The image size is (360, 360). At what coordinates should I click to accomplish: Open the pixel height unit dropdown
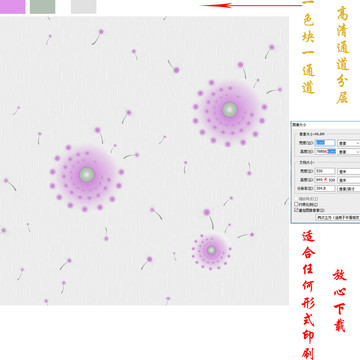(349, 152)
